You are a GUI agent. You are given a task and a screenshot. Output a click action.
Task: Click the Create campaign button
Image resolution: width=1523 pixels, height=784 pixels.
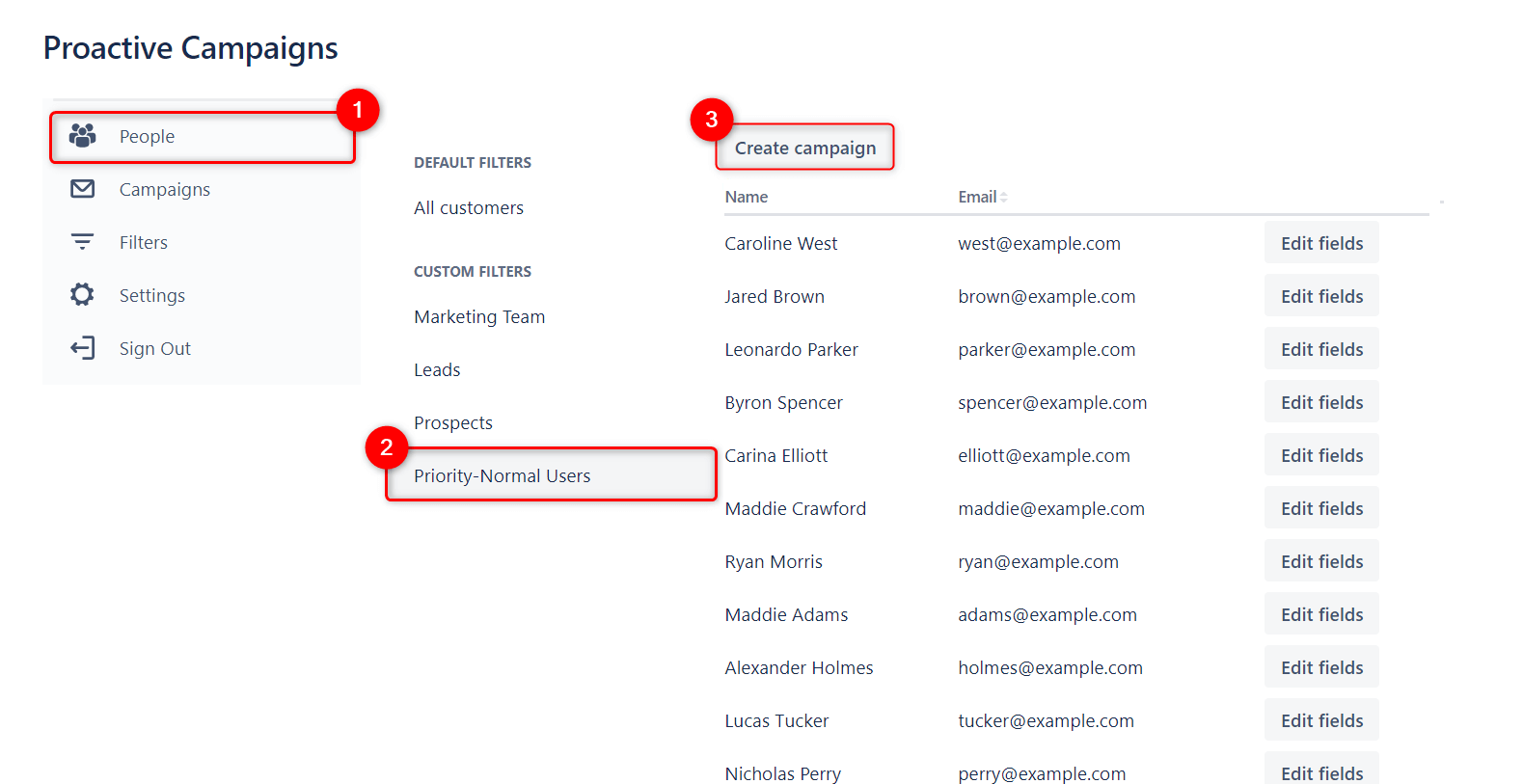pos(805,148)
